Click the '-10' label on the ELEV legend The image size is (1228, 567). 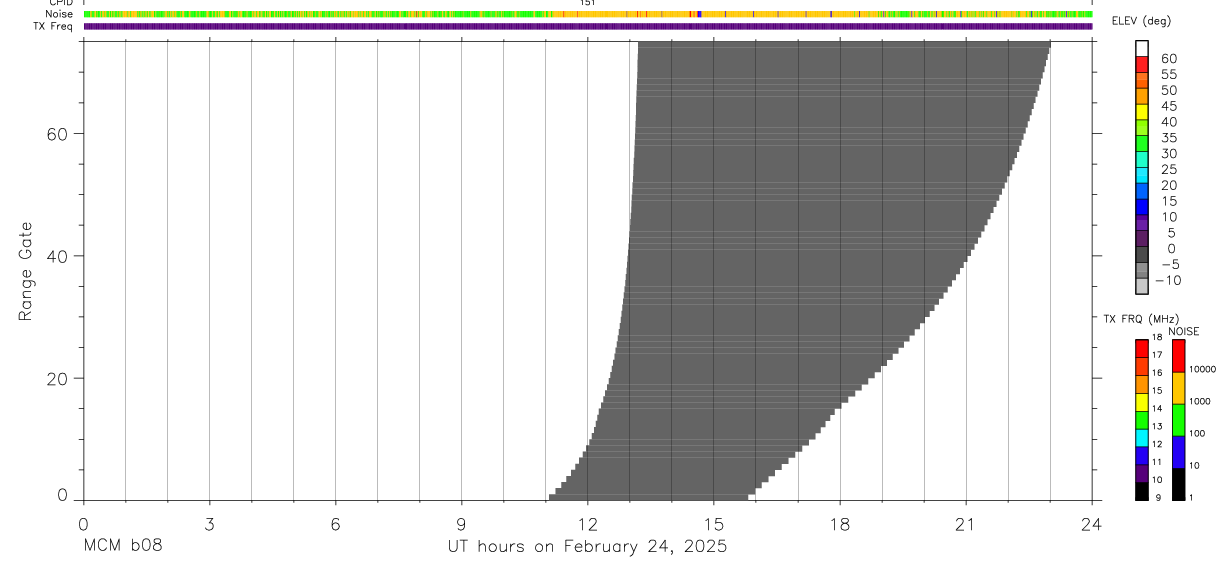click(1166, 280)
